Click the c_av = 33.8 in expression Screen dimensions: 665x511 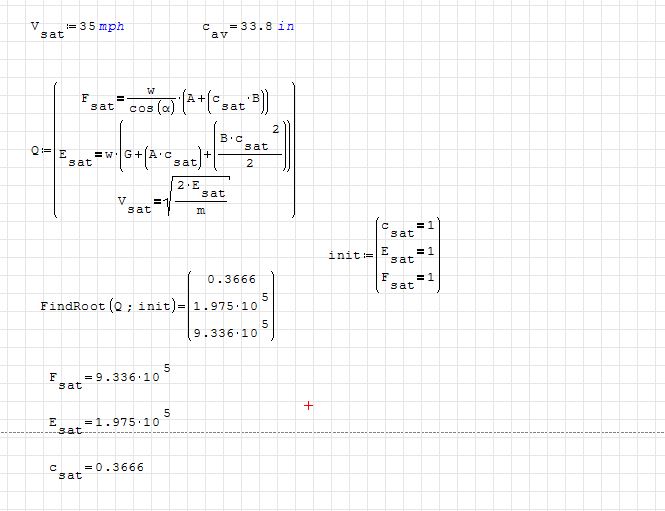(x=247, y=28)
